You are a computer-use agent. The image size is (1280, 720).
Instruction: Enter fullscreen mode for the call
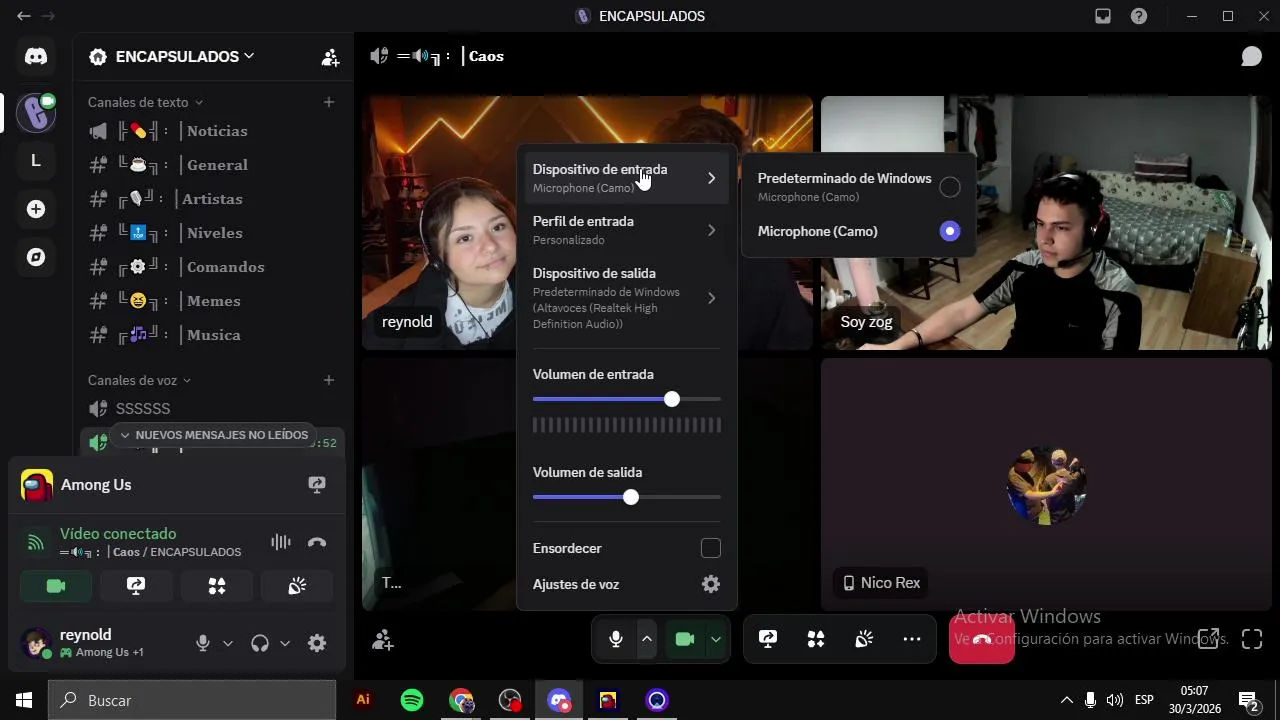(1252, 639)
